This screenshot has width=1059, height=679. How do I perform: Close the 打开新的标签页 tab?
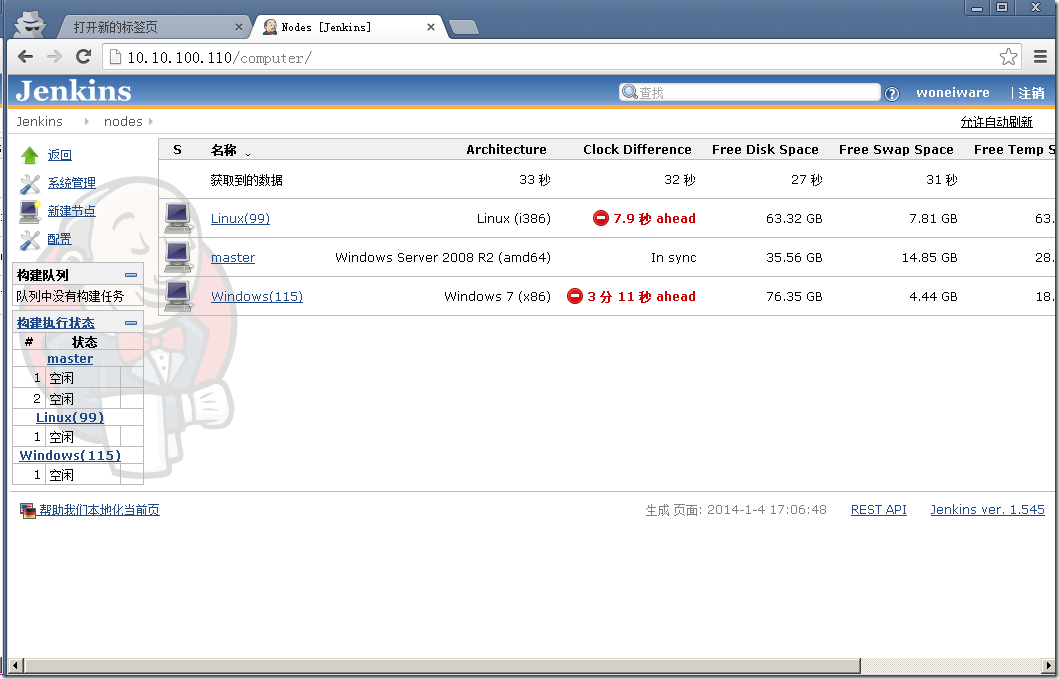[238, 27]
